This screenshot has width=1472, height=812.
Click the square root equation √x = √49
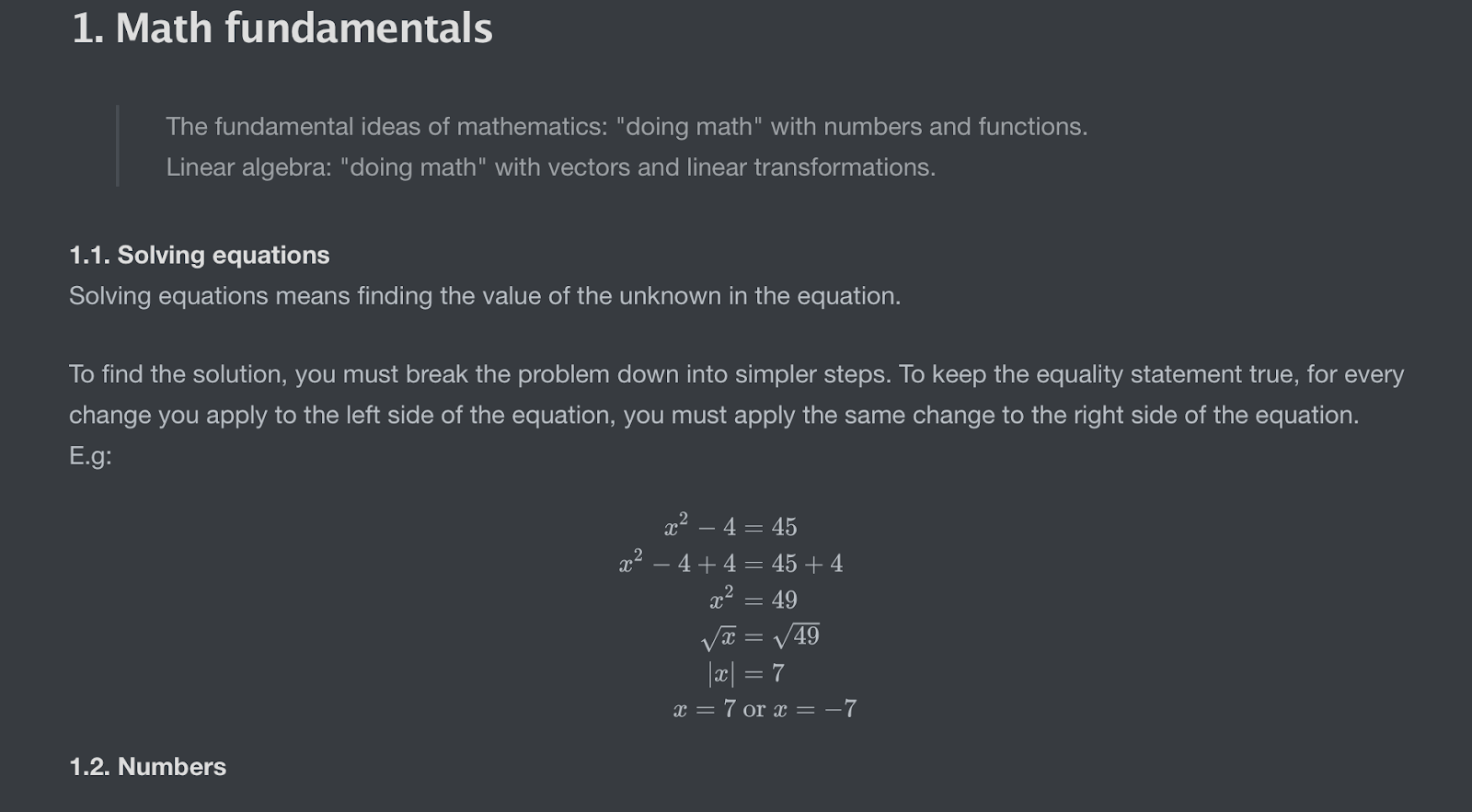tap(759, 635)
